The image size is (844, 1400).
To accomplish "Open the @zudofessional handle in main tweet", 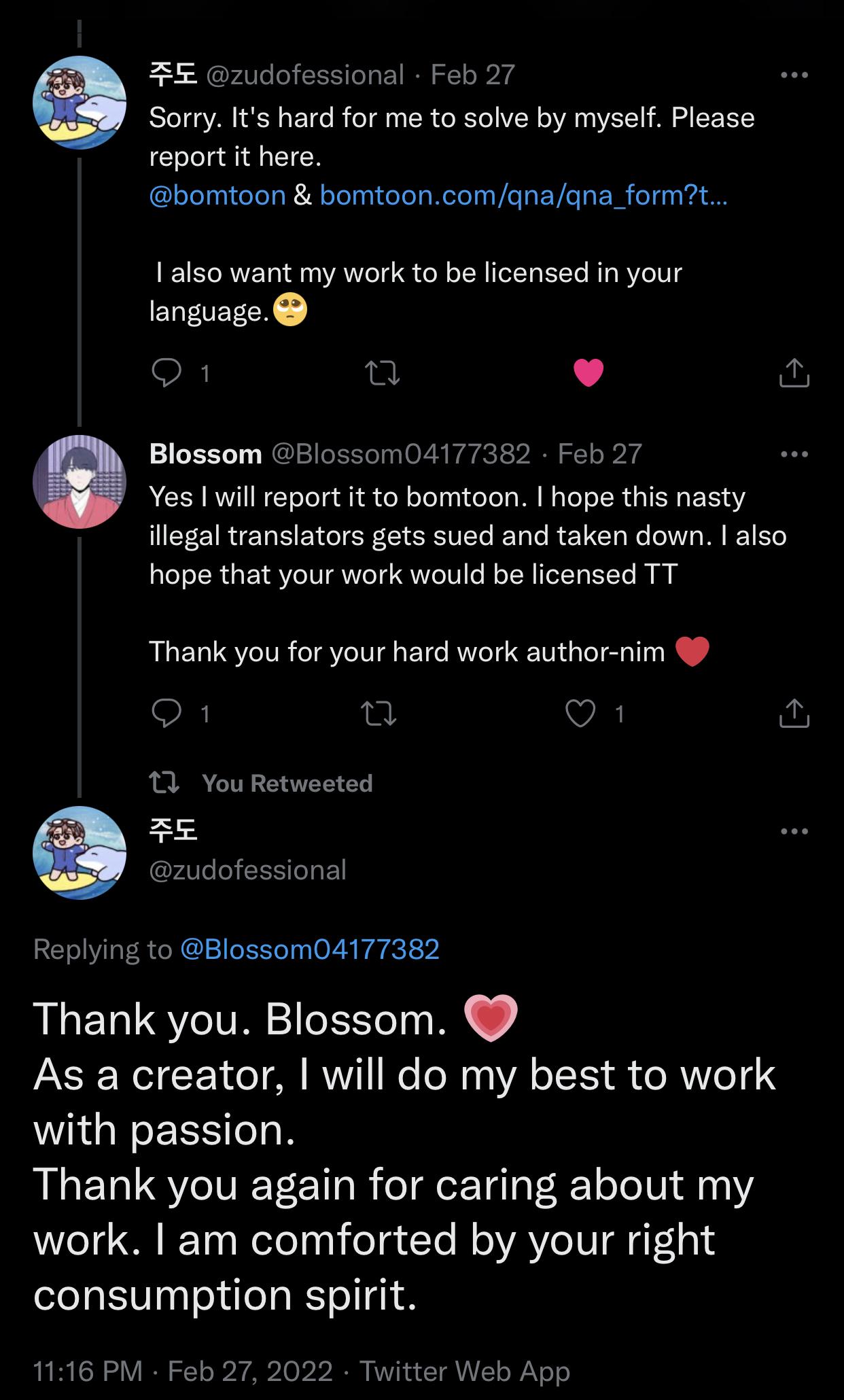I will pyautogui.click(x=247, y=870).
